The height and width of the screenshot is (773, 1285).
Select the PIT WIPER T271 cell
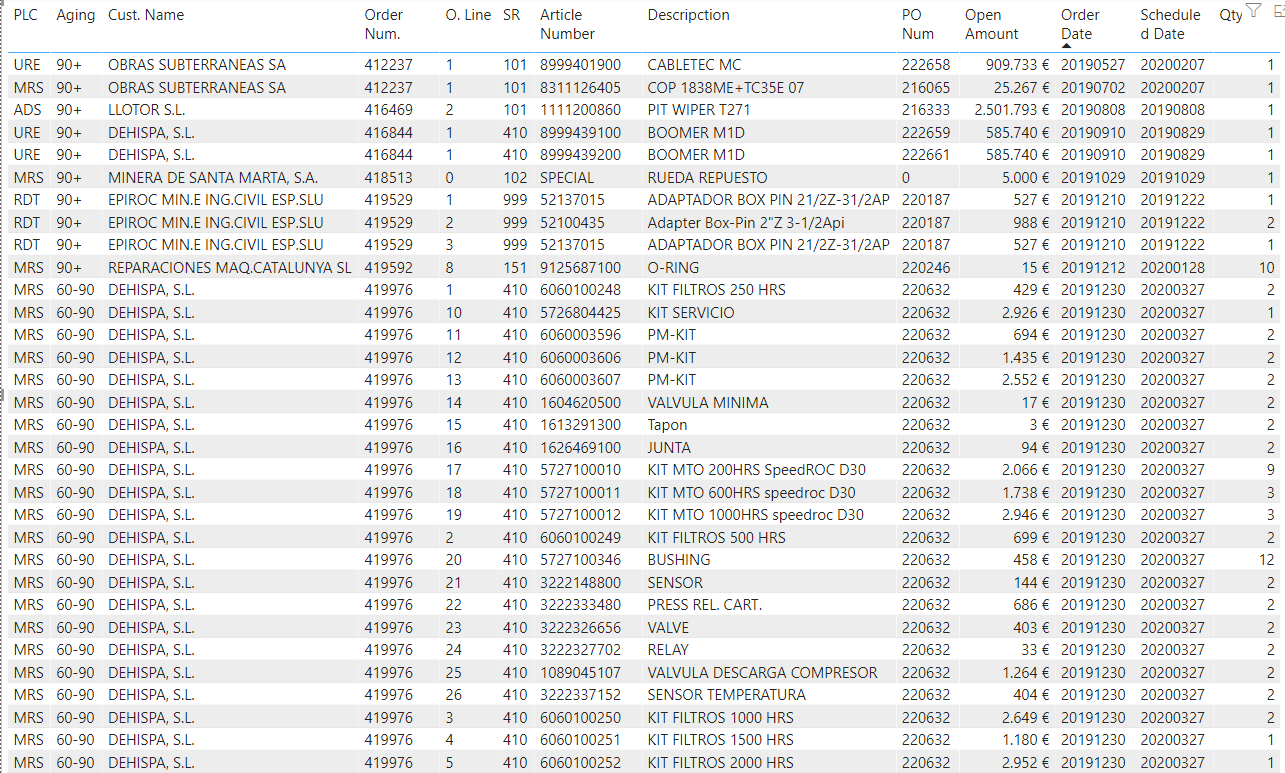[699, 110]
